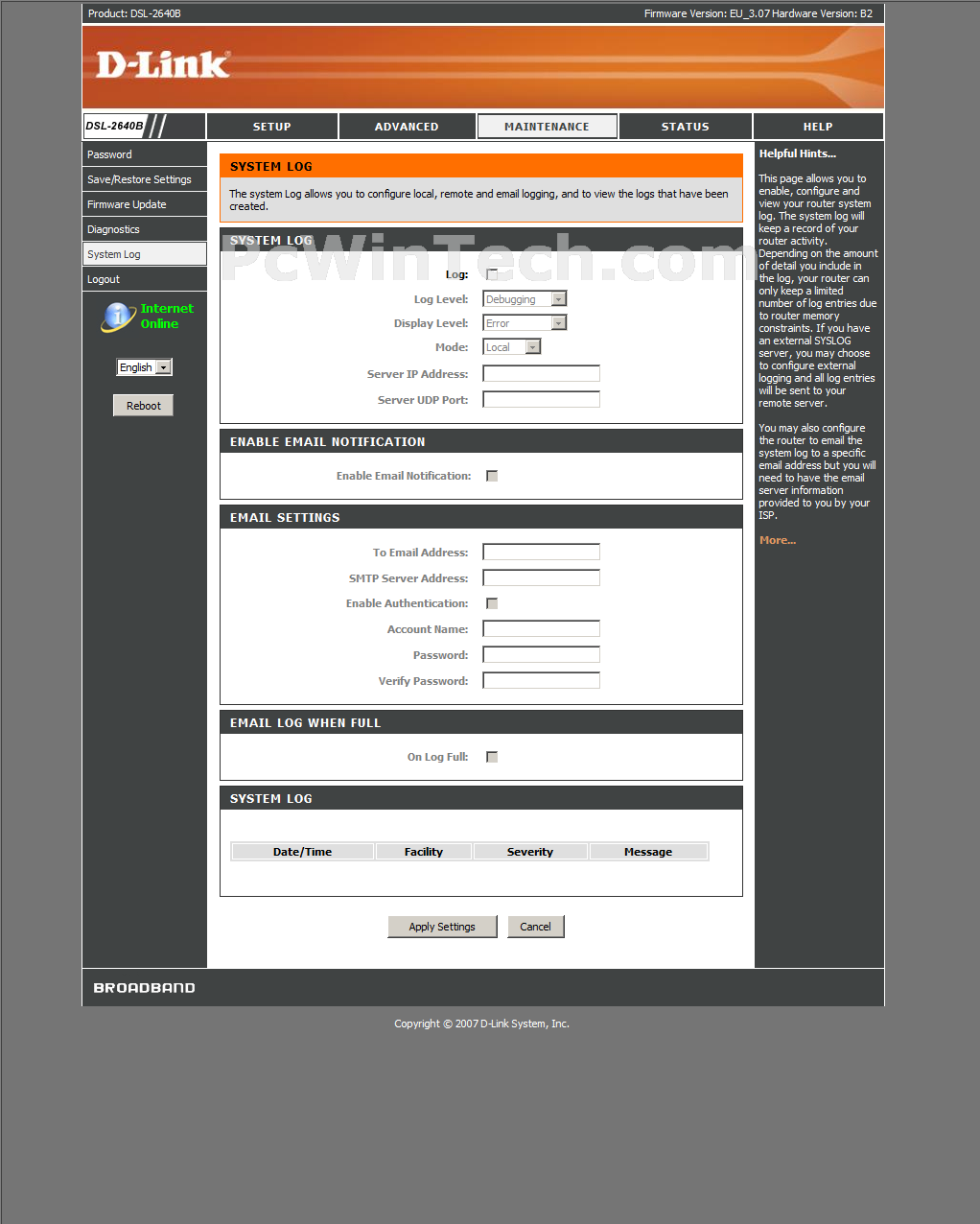Click the Verify Password field
Viewport: 980px width, 1224px height.
(541, 681)
